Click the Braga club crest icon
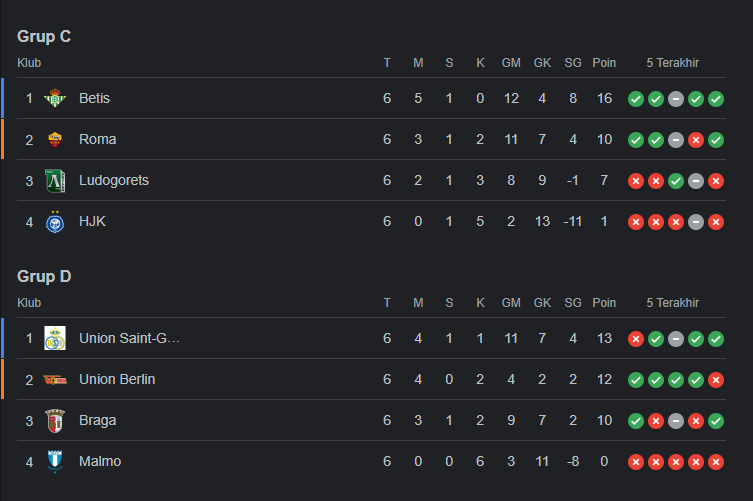Screen dimensions: 753x501 click(x=55, y=421)
